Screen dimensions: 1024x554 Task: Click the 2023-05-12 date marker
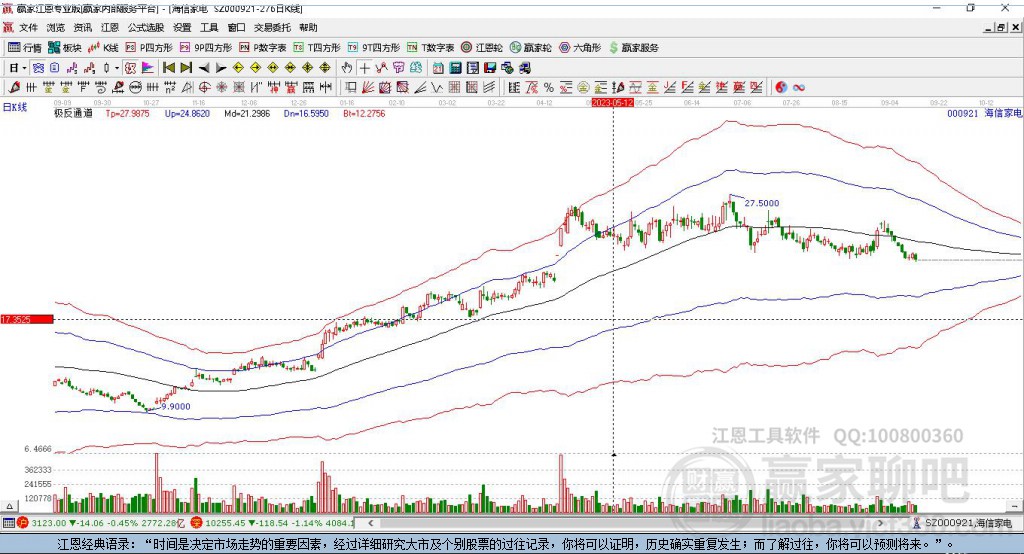(613, 103)
